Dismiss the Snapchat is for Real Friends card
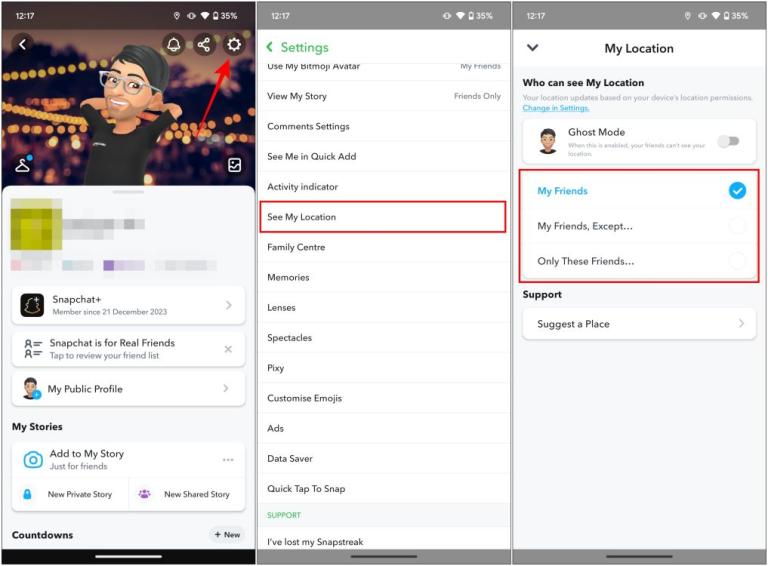 tap(228, 349)
